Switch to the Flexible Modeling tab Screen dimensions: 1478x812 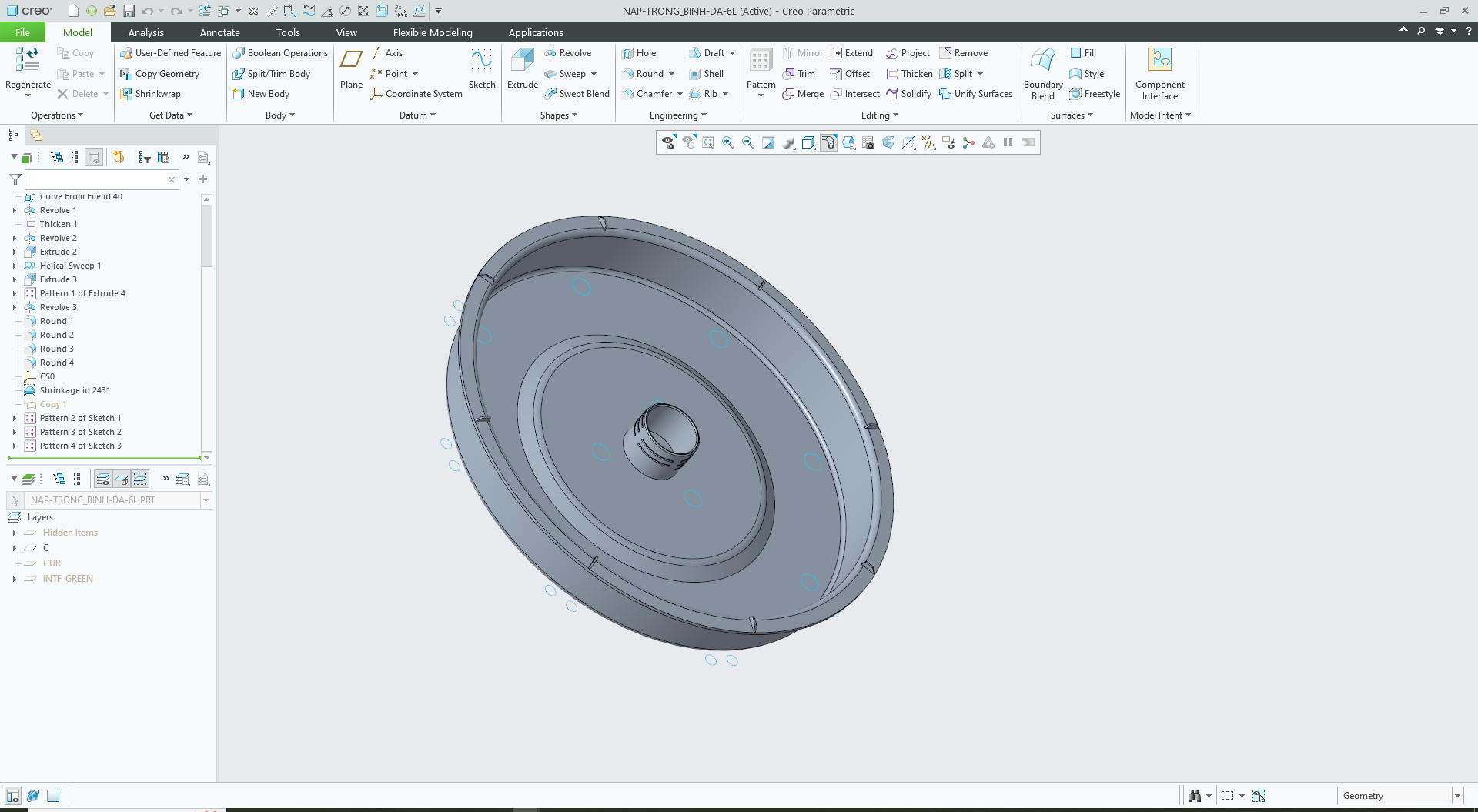[433, 32]
